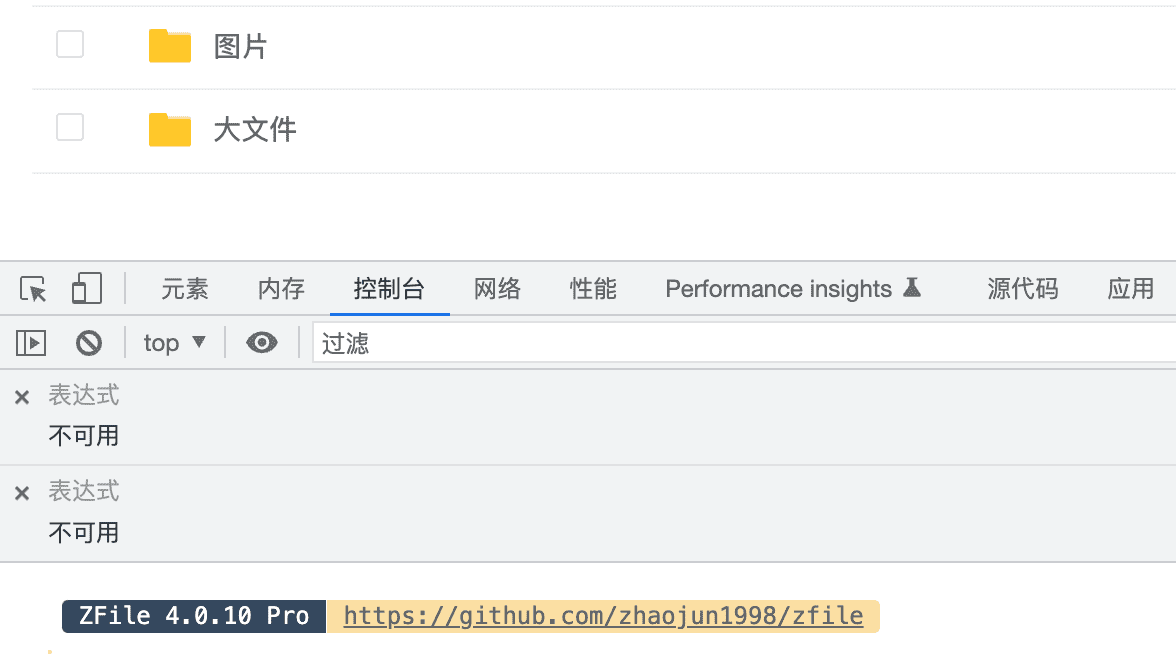Image resolution: width=1176 pixels, height=672 pixels.
Task: Open the 大文件 folder name
Action: click(x=255, y=130)
